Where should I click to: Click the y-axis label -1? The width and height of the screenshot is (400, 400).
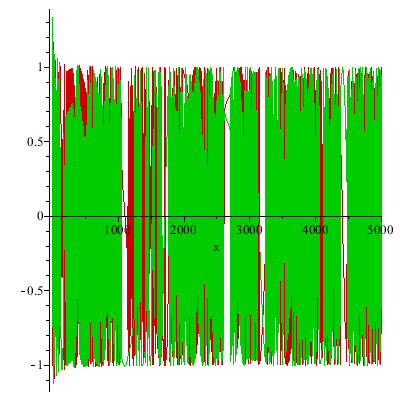pos(37,365)
